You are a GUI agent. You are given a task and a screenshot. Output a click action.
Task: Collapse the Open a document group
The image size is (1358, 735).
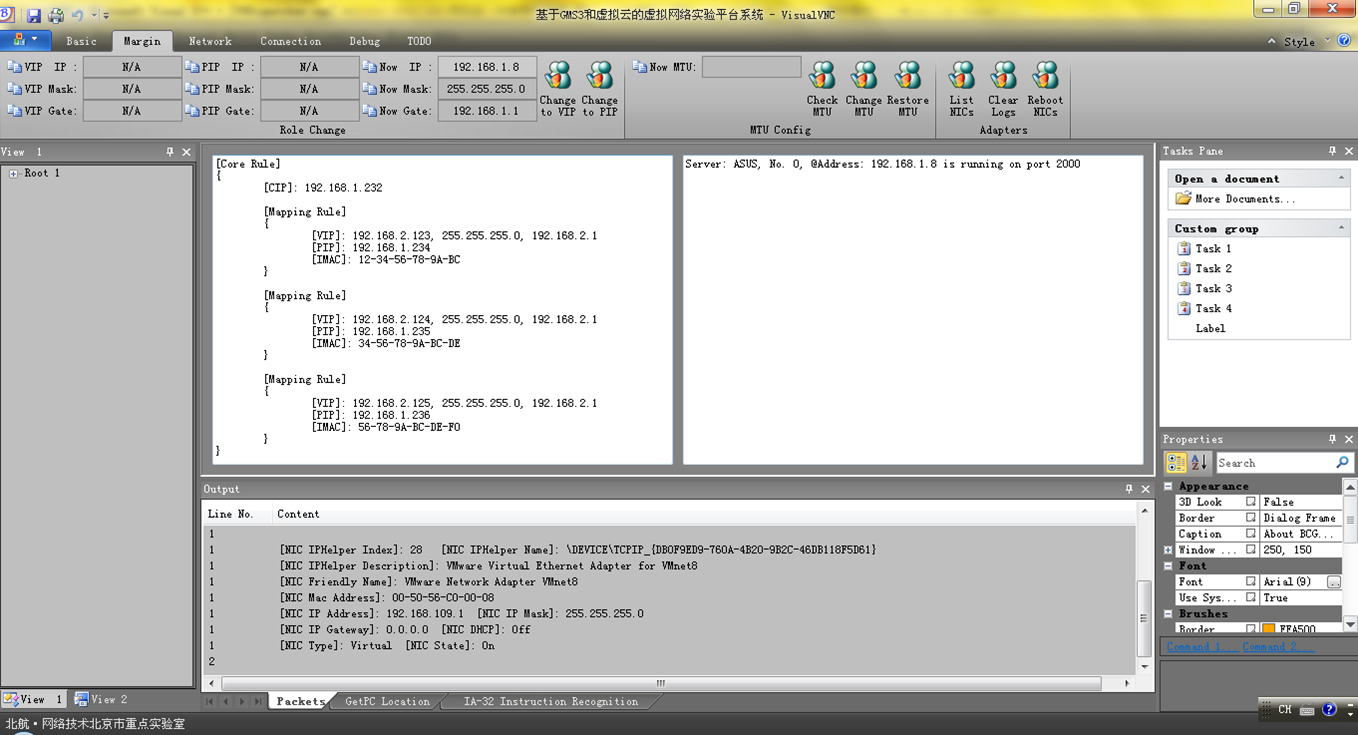1341,178
